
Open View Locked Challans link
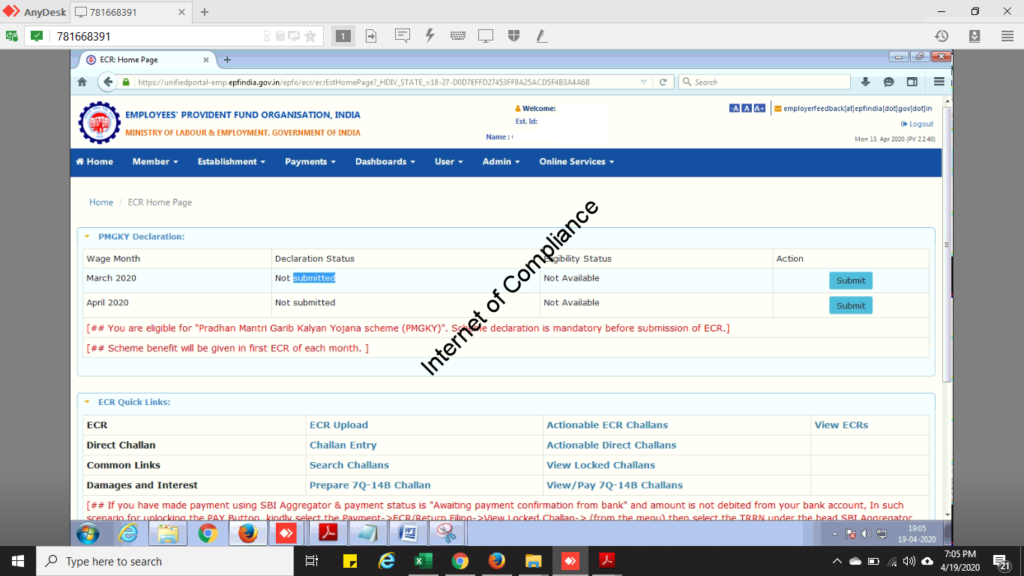pyautogui.click(x=600, y=465)
